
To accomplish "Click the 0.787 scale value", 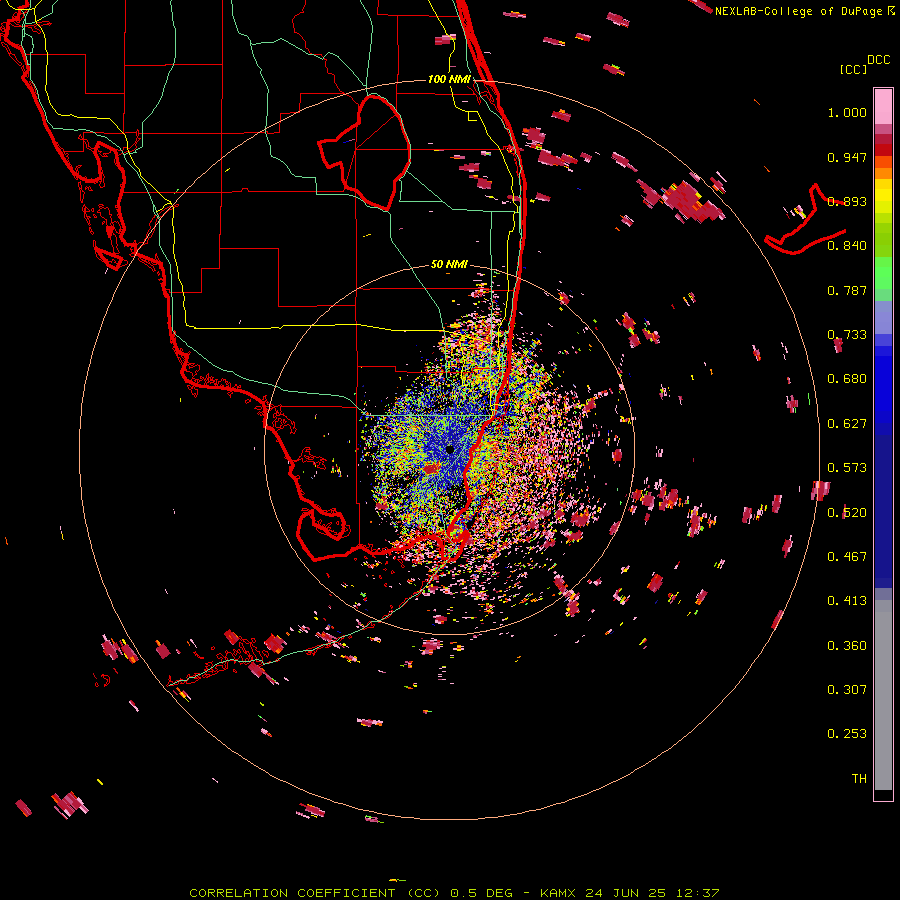I will click(847, 290).
